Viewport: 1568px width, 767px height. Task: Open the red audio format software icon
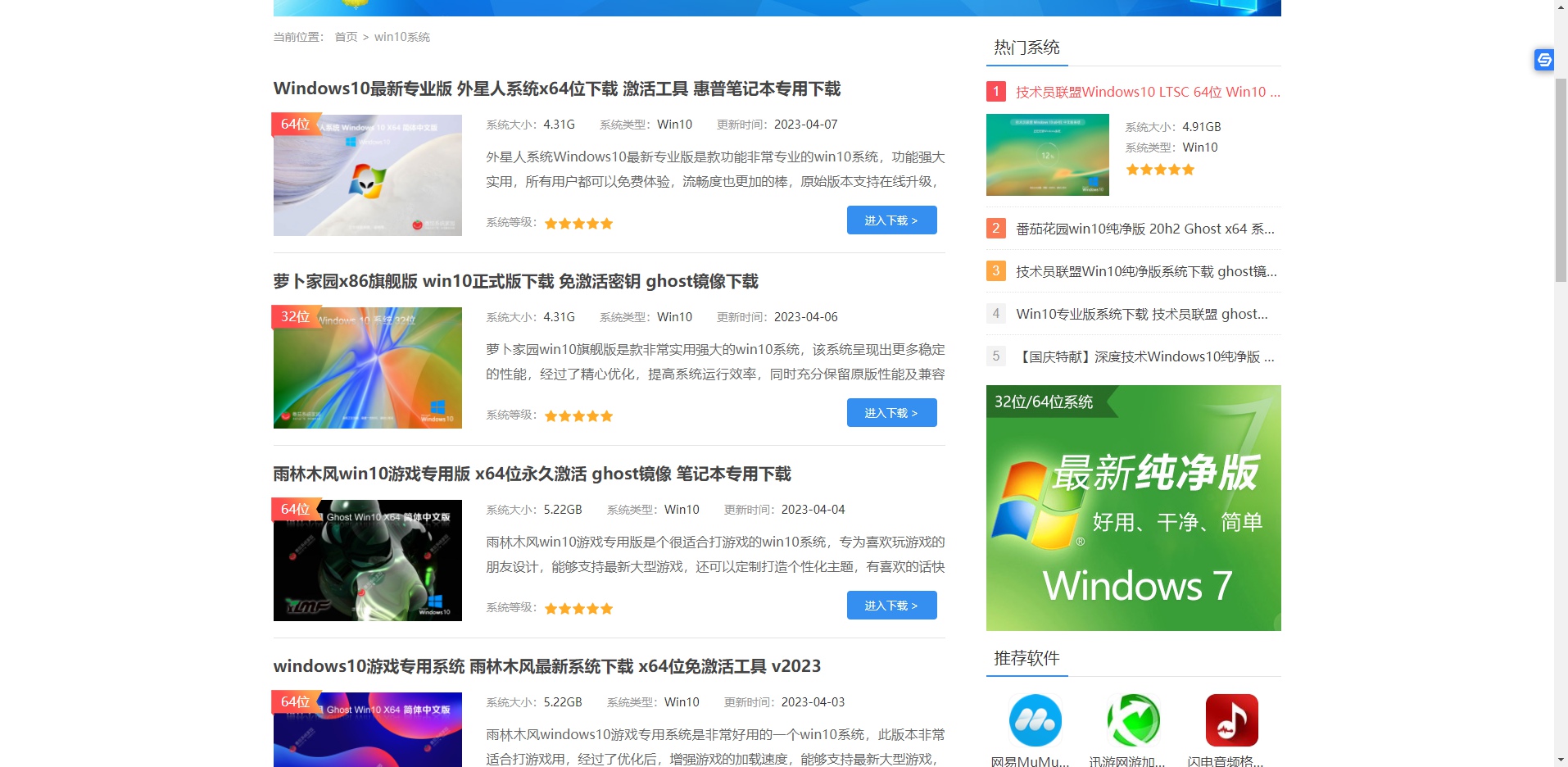1231,720
